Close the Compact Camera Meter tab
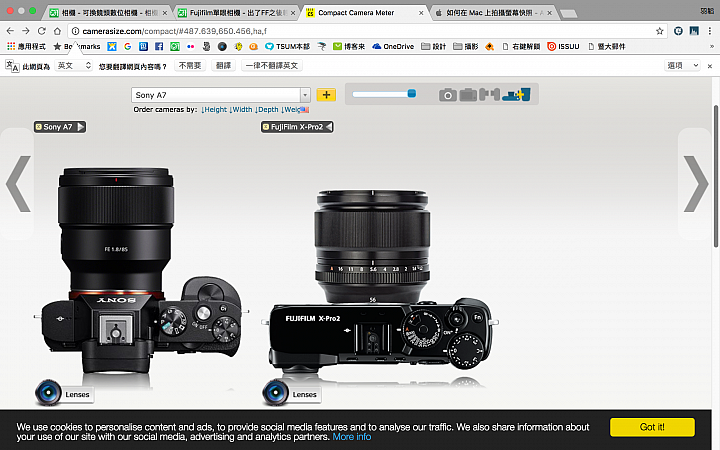Viewport: 720px width, 450px height. pos(421,13)
